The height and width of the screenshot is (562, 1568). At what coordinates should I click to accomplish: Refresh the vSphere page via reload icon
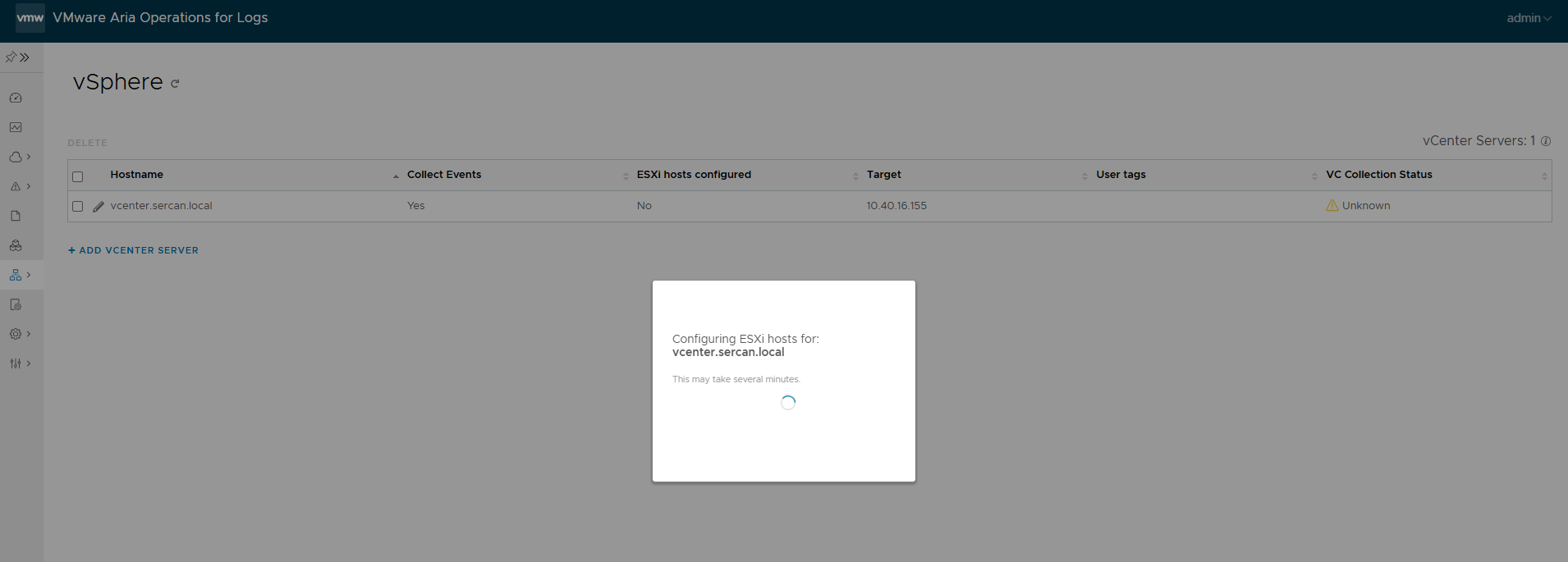175,84
